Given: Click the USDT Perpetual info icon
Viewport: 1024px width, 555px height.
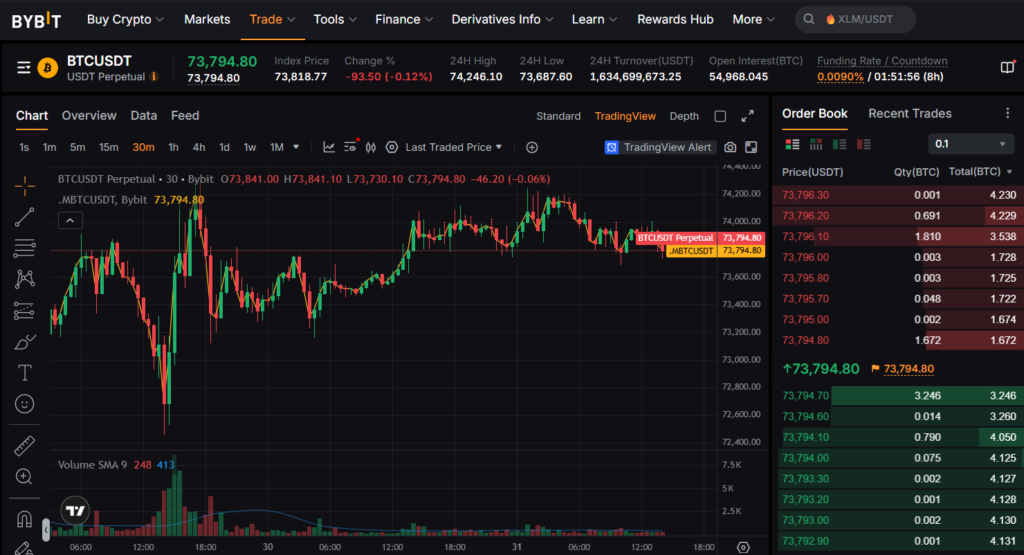Looking at the screenshot, I should (155, 77).
